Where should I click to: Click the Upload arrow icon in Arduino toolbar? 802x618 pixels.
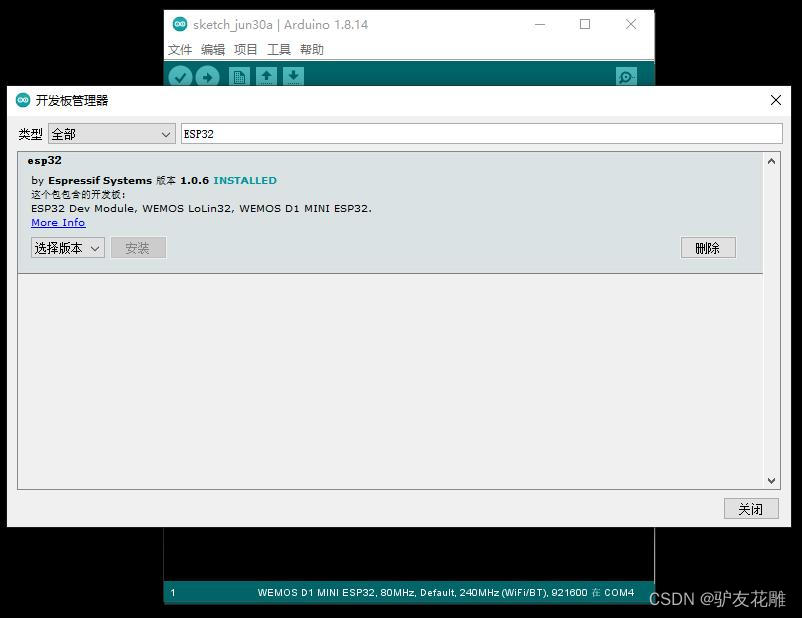[207, 77]
